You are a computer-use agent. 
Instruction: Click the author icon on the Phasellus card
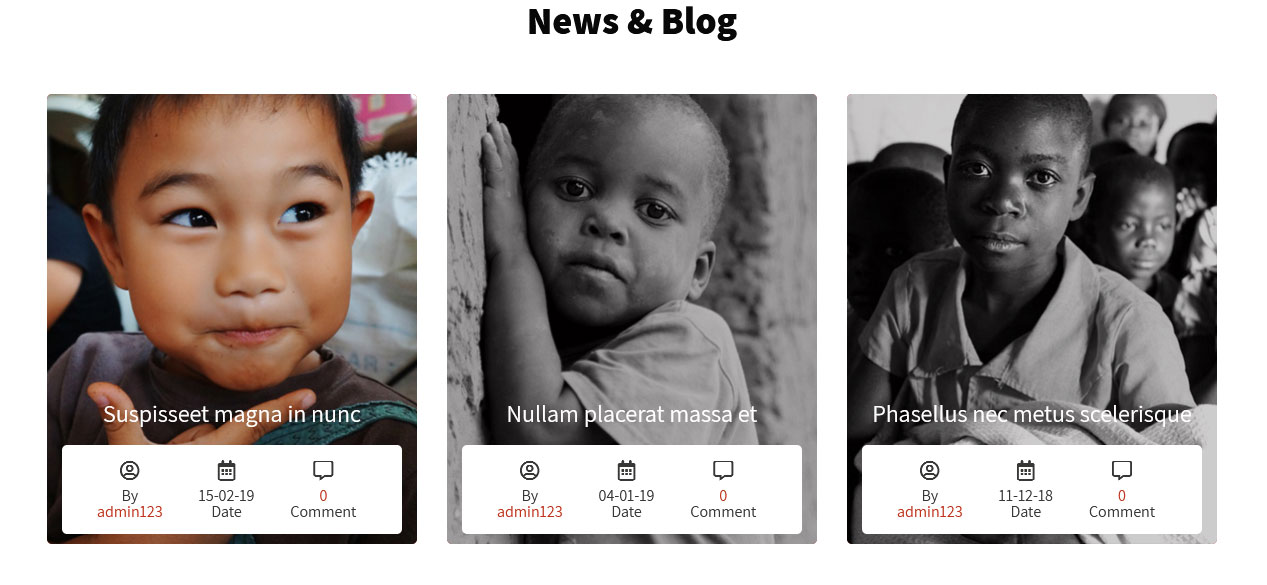pyautogui.click(x=930, y=470)
